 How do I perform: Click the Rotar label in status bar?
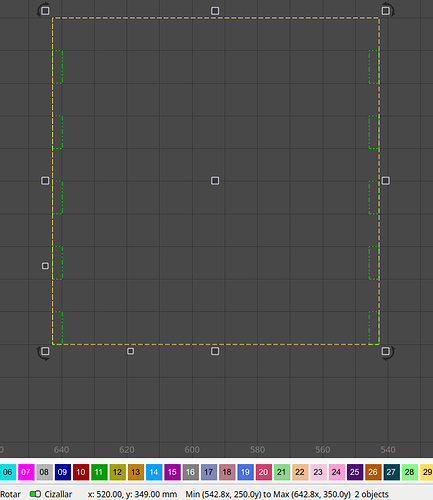coord(10,494)
